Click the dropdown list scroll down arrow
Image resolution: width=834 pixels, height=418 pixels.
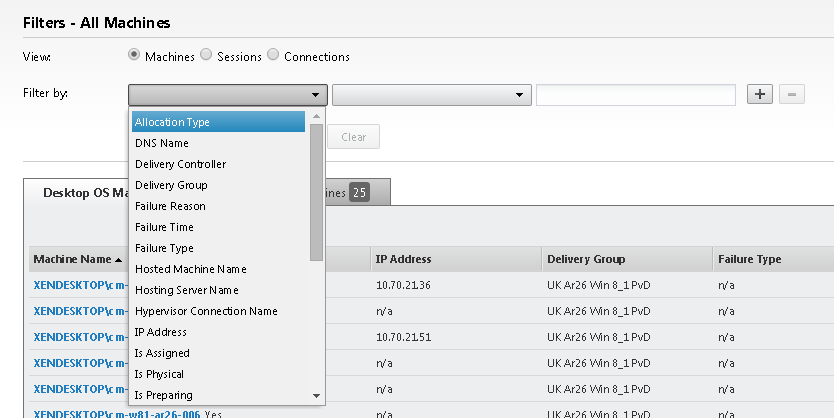[316, 396]
